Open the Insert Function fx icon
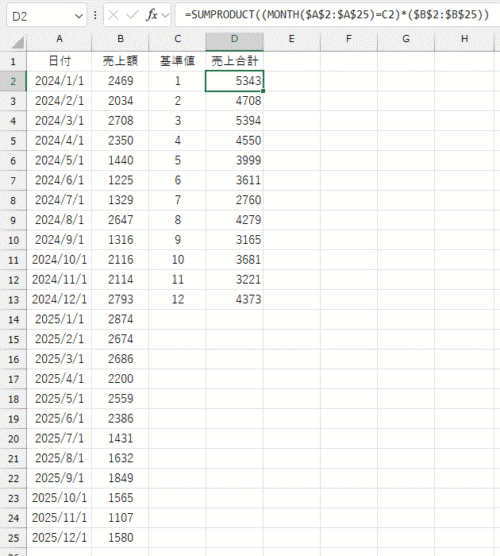This screenshot has width=500, height=556. (152, 15)
